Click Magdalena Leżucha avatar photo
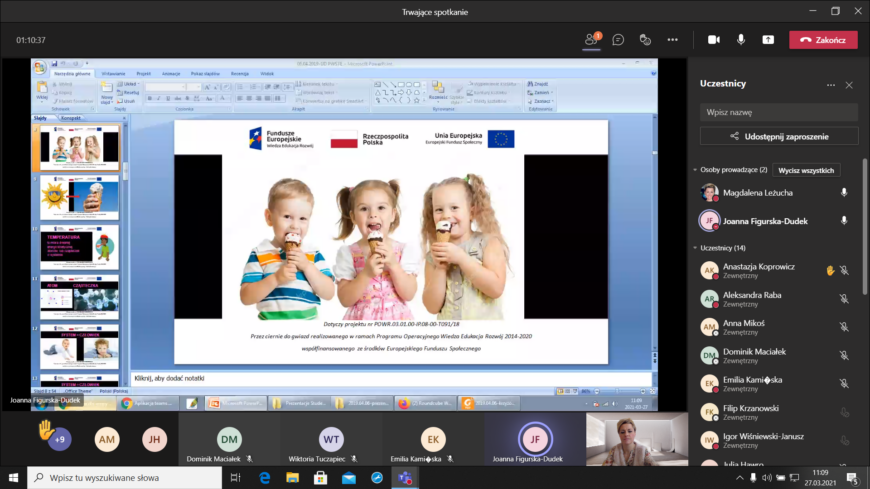Image resolution: width=870 pixels, height=489 pixels. point(709,193)
